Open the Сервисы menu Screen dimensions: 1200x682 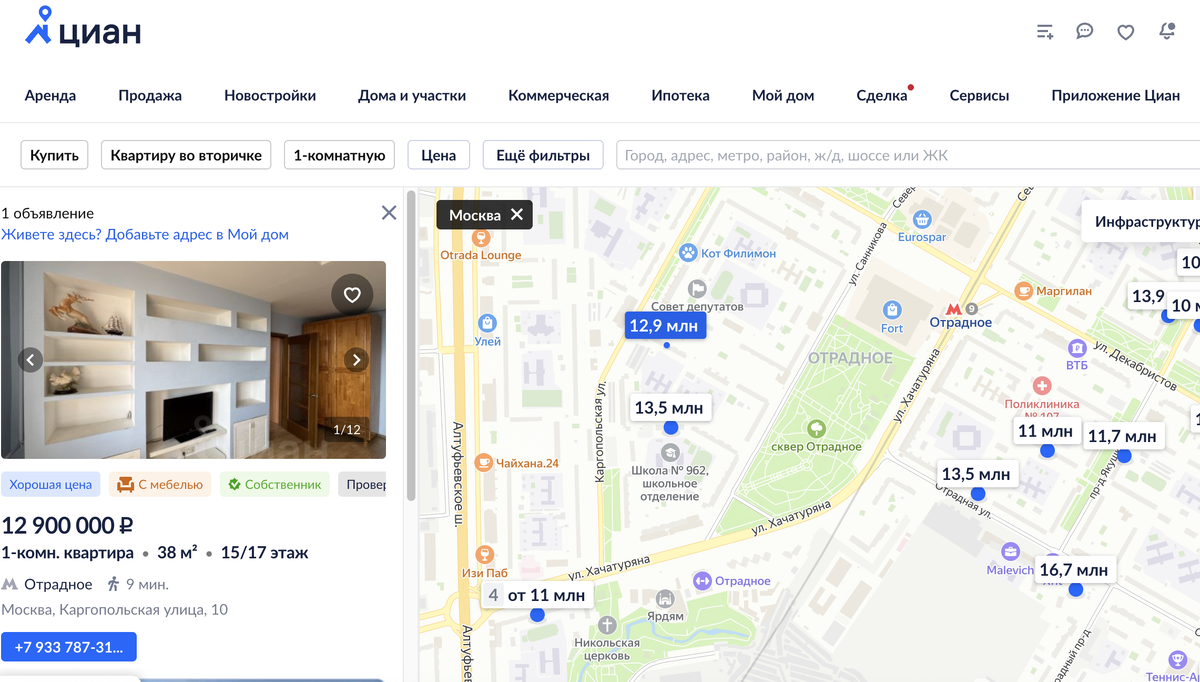[x=979, y=96]
